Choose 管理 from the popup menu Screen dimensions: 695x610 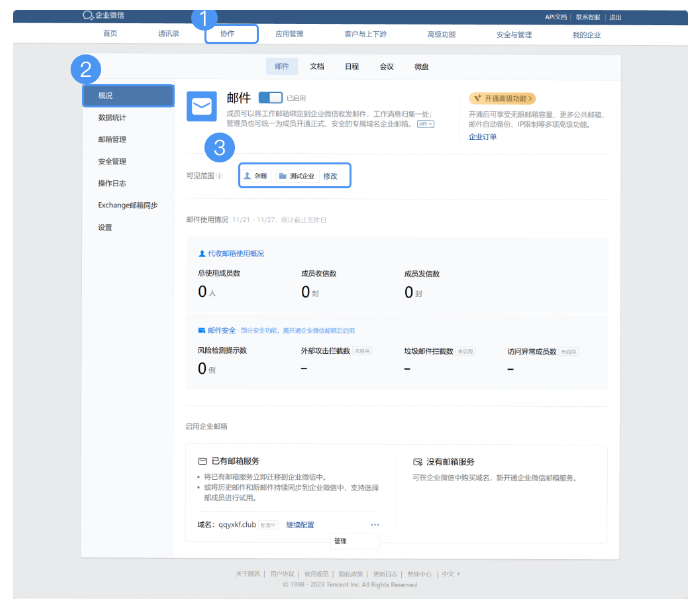tap(341, 541)
